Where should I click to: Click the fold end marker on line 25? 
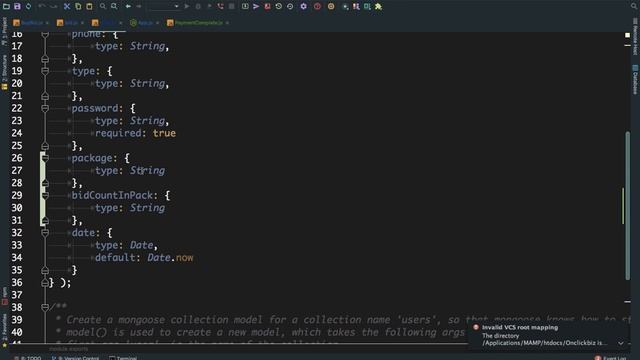click(45, 145)
